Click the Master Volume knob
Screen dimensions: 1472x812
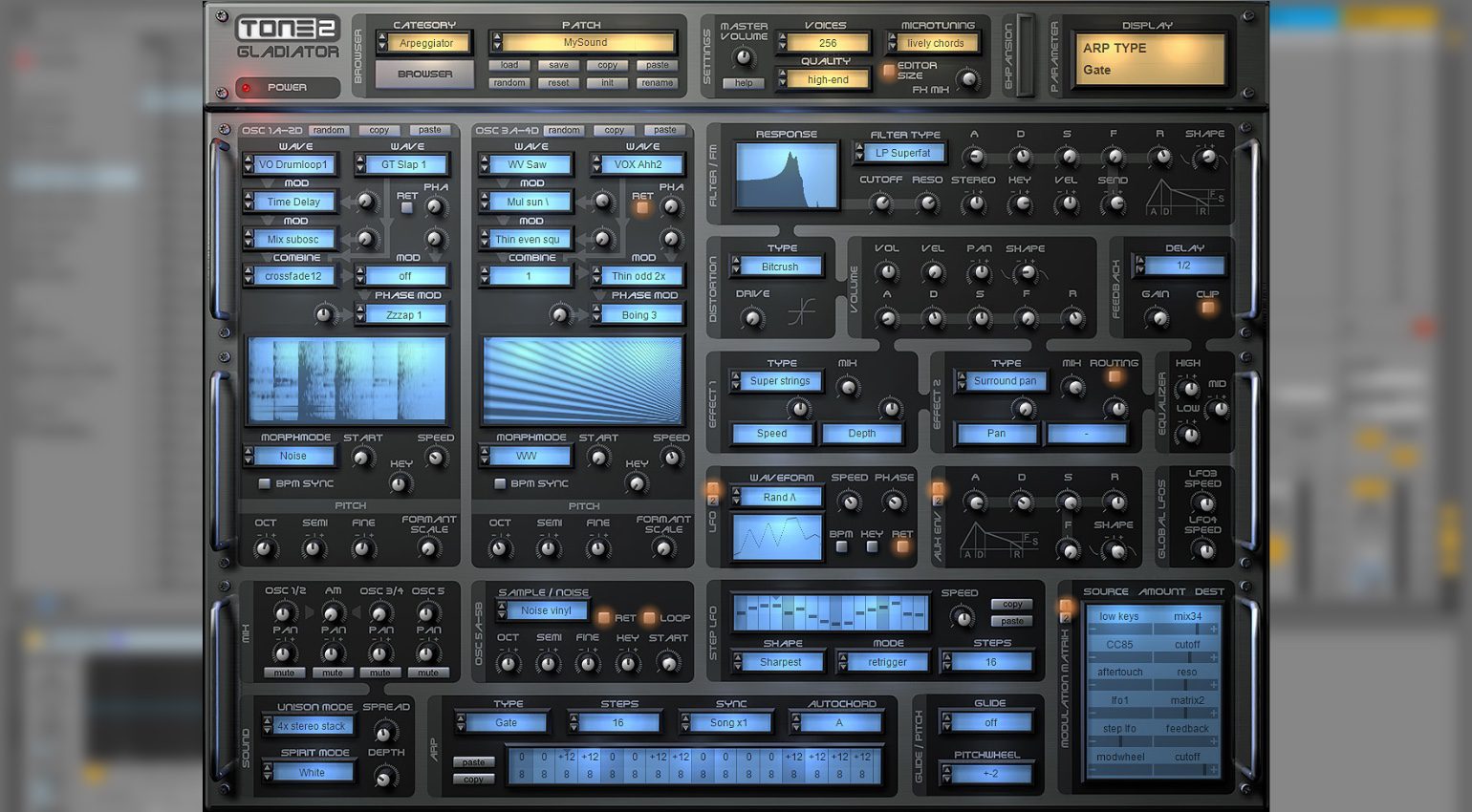744,59
